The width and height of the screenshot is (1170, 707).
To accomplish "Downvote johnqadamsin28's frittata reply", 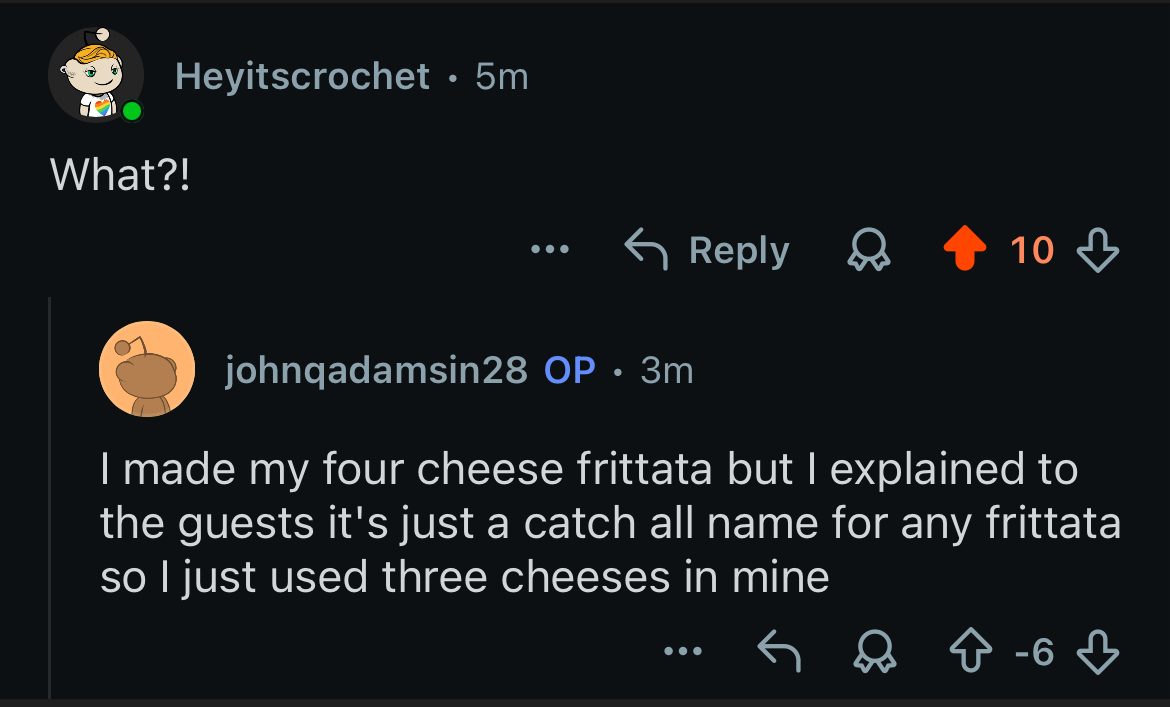I will pyautogui.click(x=1097, y=653).
